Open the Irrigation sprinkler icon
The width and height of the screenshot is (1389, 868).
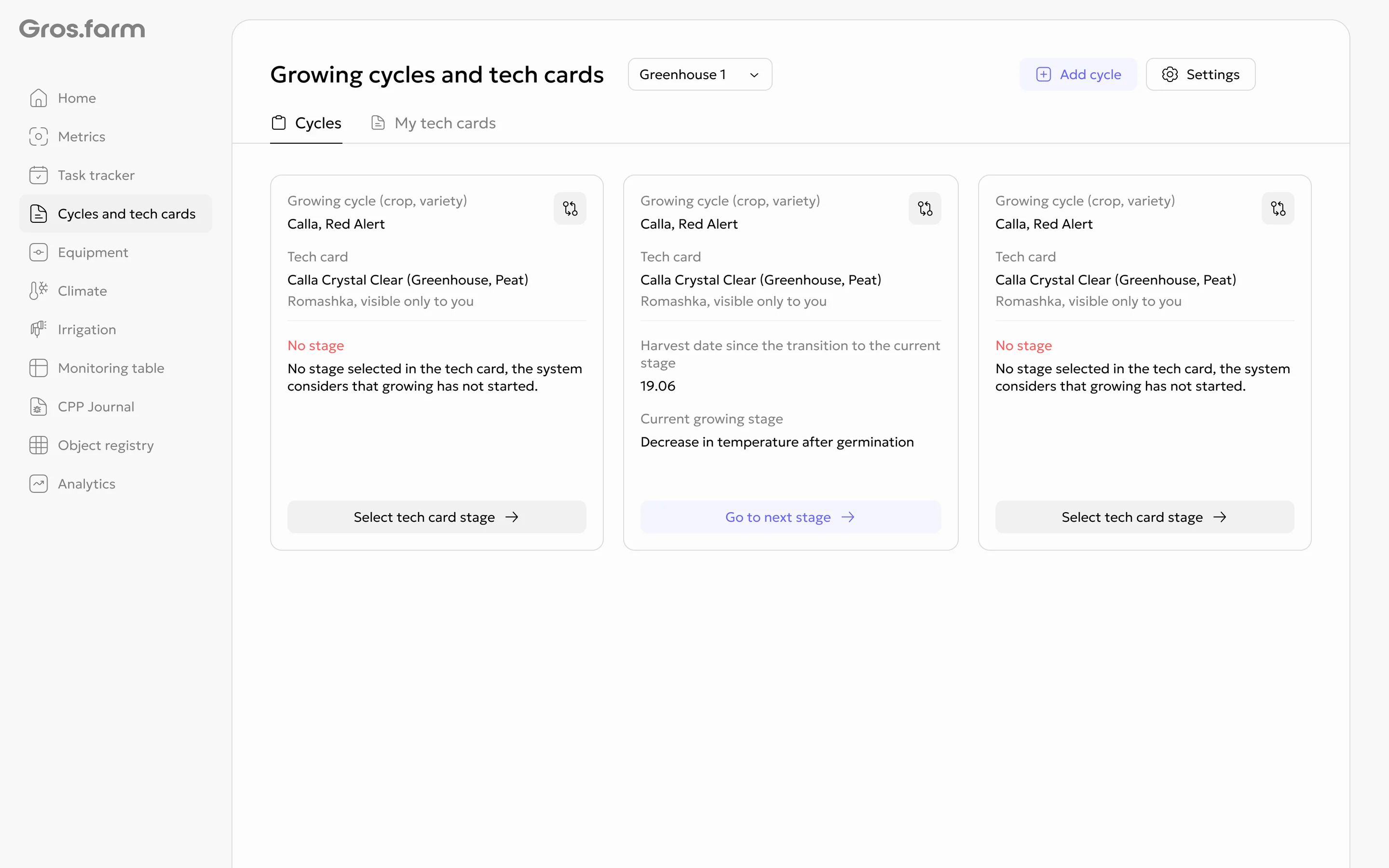pos(39,329)
